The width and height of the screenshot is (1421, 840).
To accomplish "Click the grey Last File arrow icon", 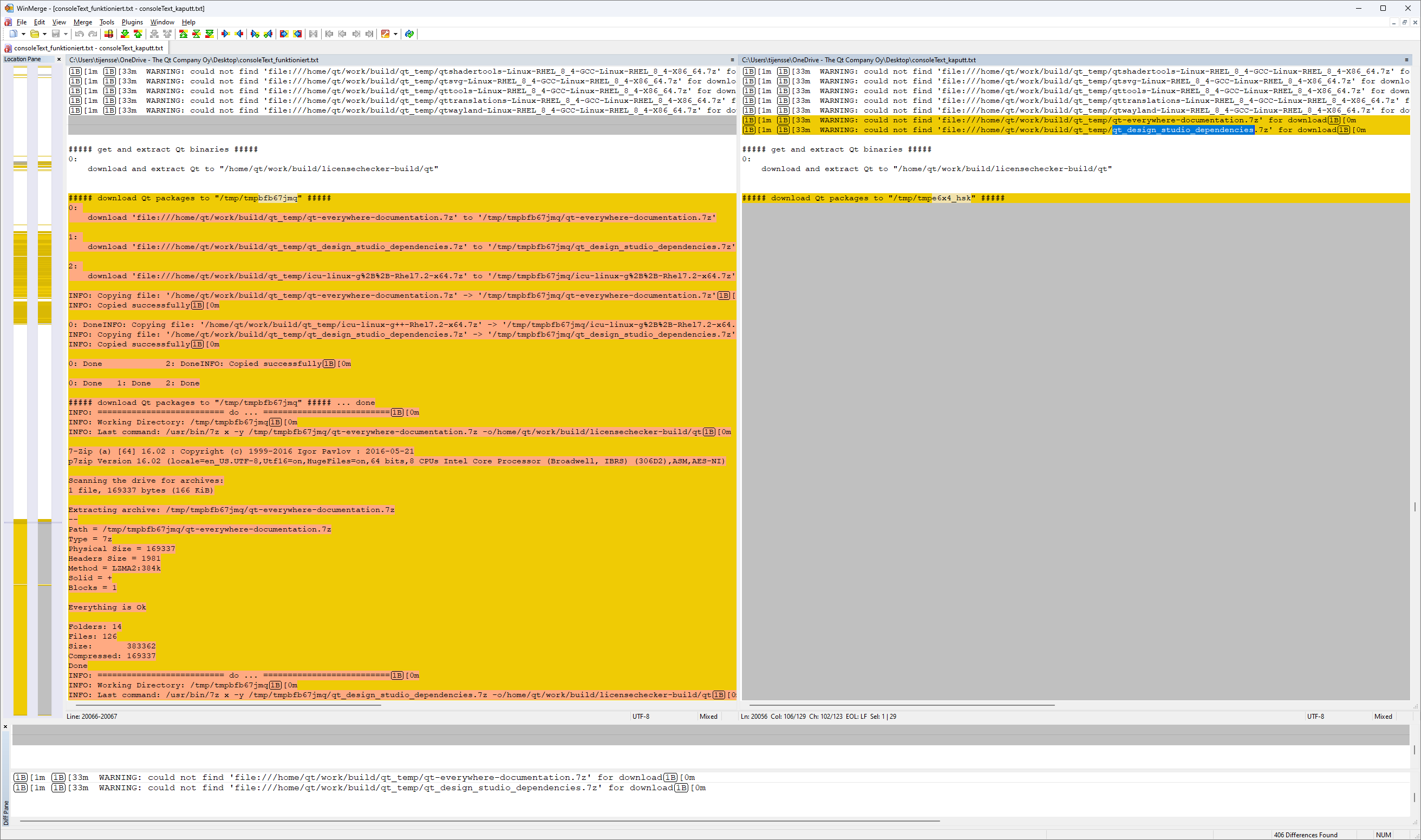I will (370, 34).
